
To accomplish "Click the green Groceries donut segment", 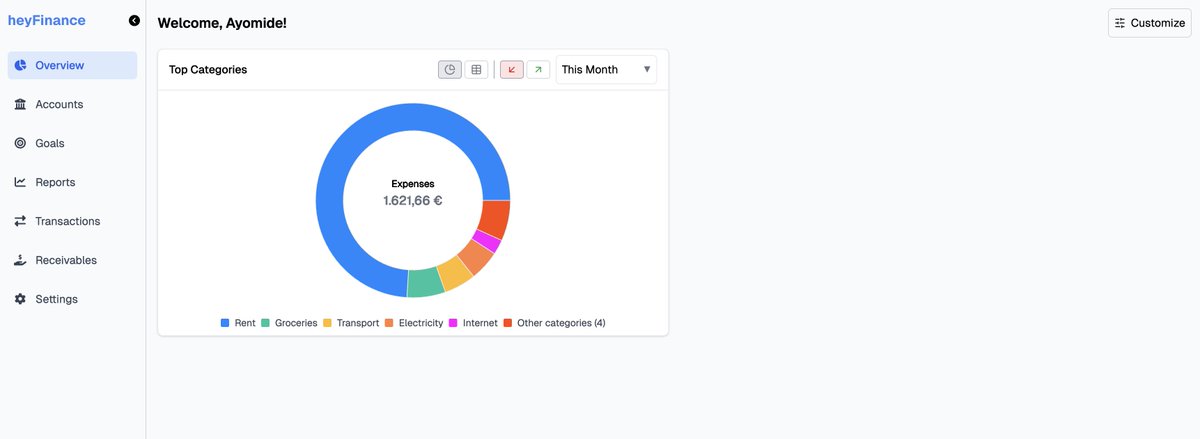I will (424, 283).
